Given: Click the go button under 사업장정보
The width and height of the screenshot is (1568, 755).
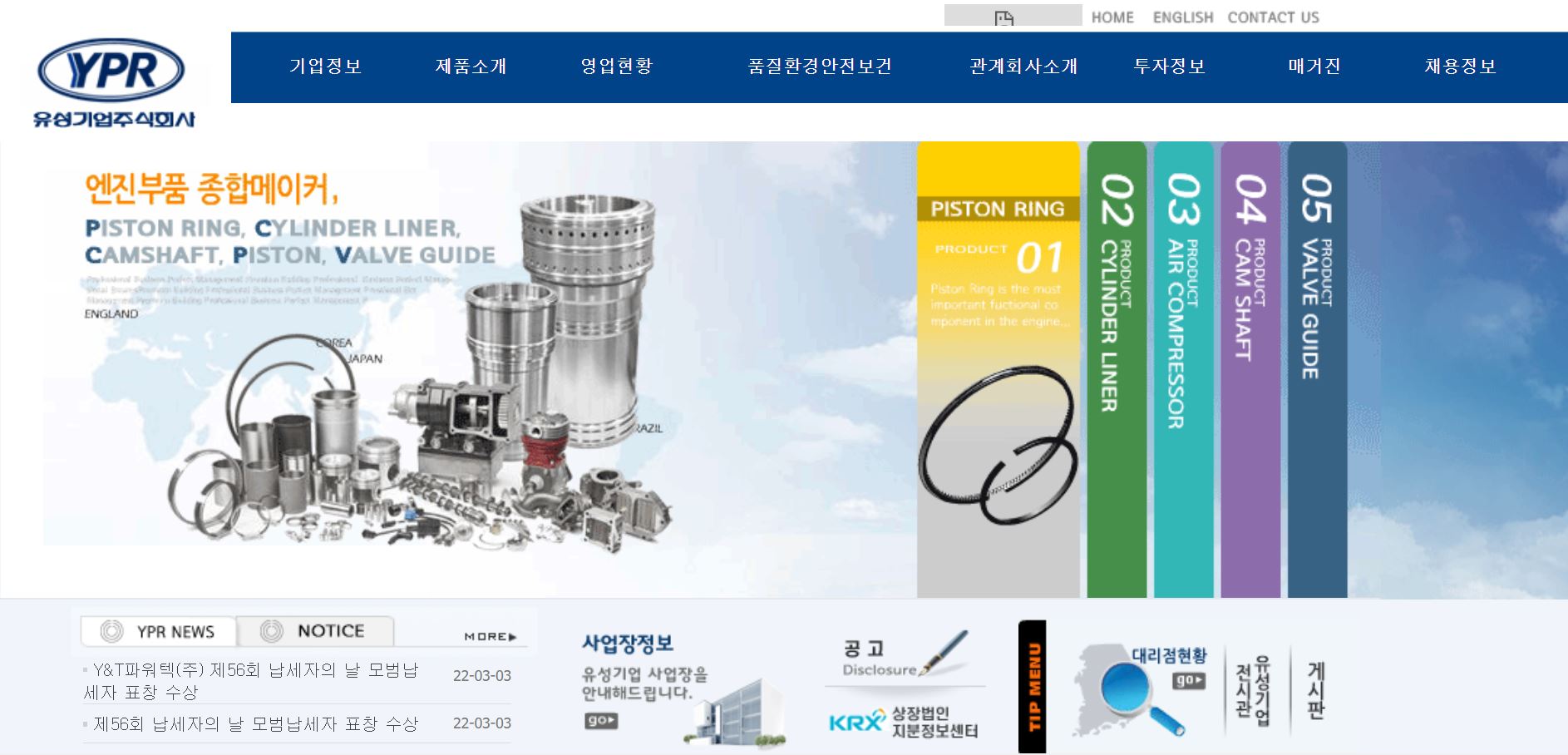Looking at the screenshot, I should click(x=601, y=721).
